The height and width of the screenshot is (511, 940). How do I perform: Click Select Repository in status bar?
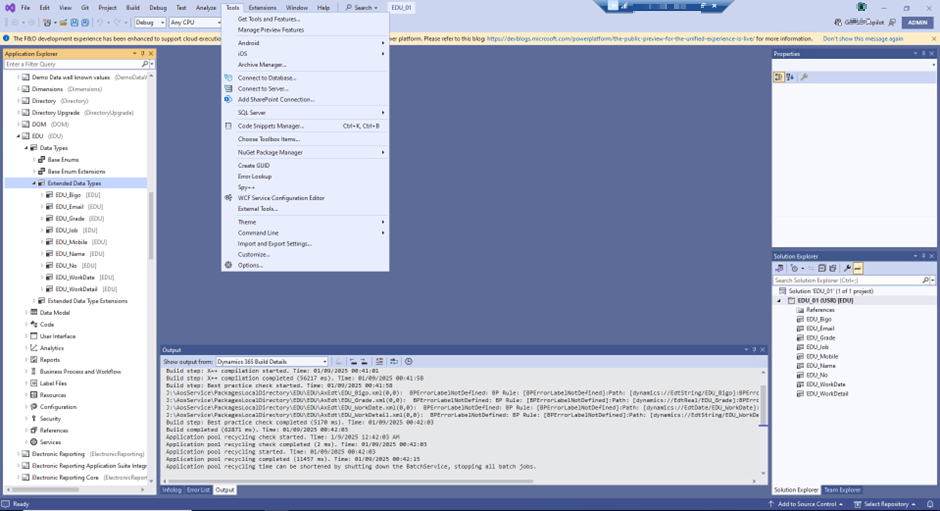coord(885,504)
